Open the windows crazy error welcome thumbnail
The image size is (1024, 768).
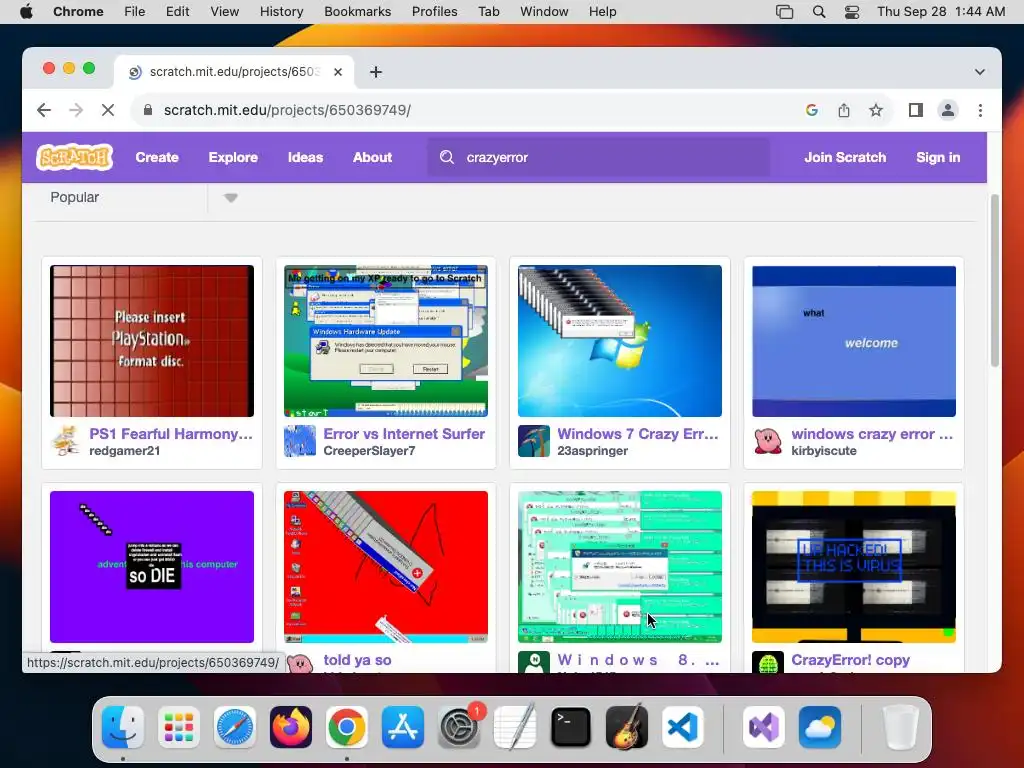(854, 341)
